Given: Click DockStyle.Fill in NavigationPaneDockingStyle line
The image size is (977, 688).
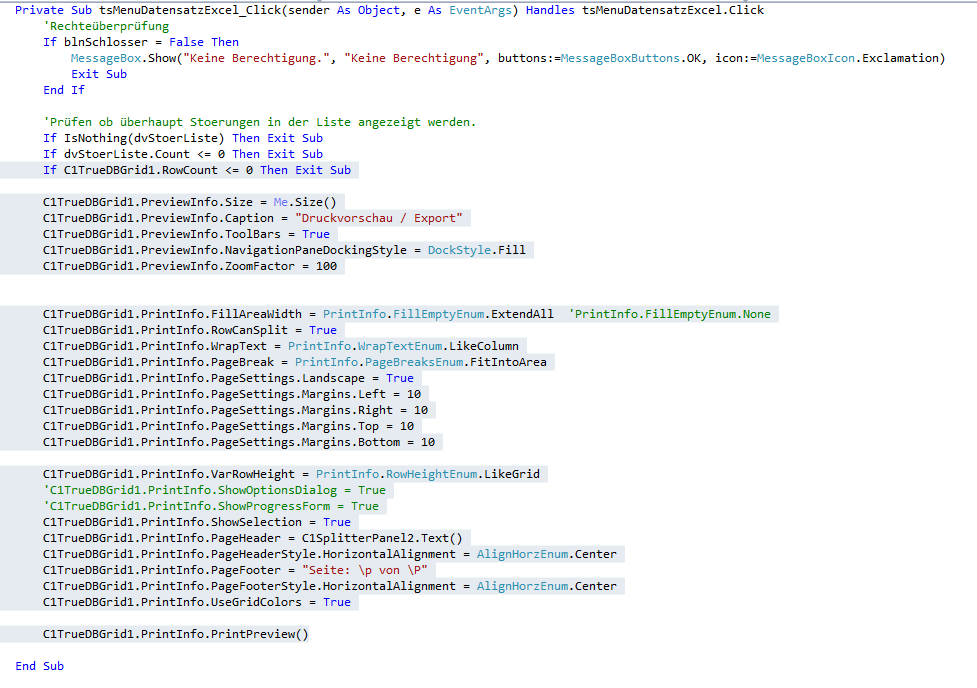Looking at the screenshot, I should [x=477, y=250].
